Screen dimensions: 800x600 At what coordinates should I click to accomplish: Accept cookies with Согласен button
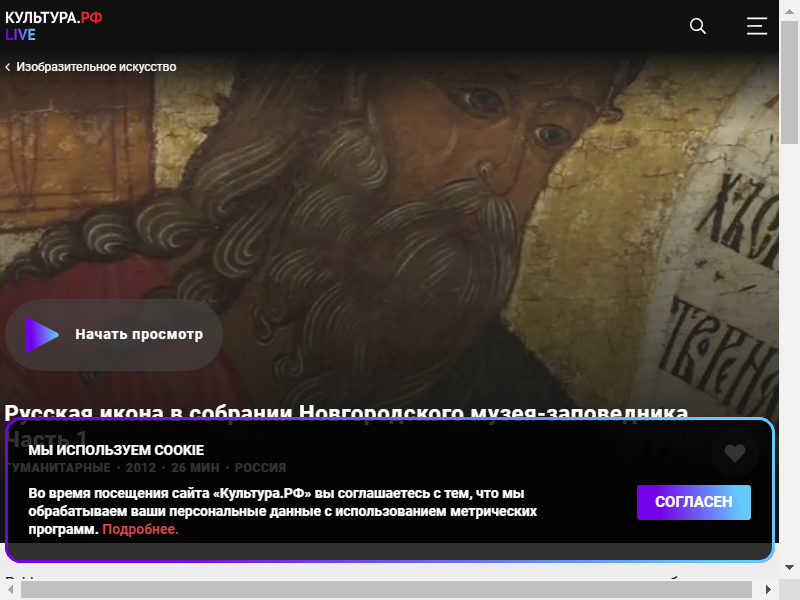pos(693,502)
